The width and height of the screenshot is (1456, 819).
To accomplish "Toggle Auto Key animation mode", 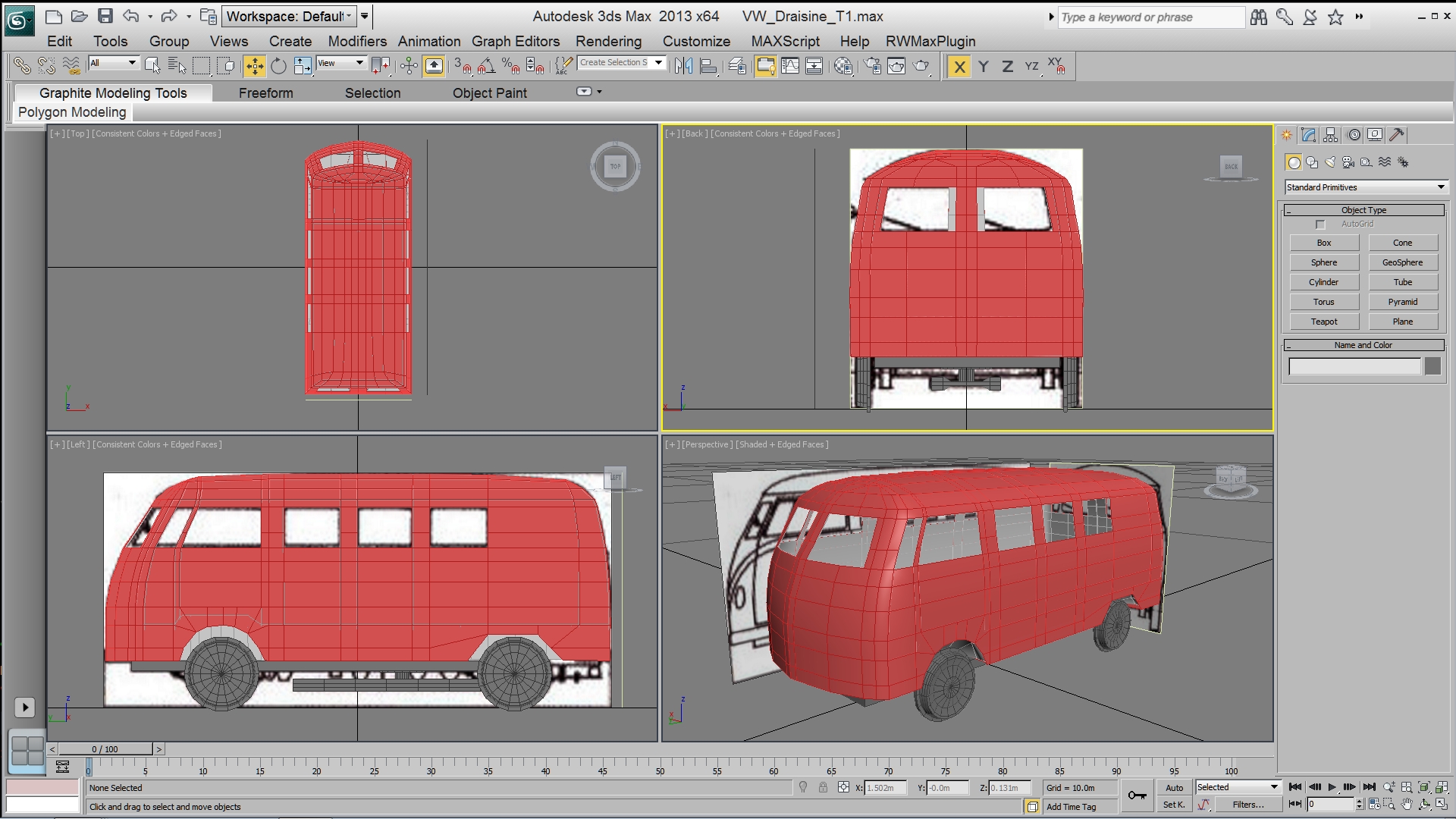I will [1174, 788].
